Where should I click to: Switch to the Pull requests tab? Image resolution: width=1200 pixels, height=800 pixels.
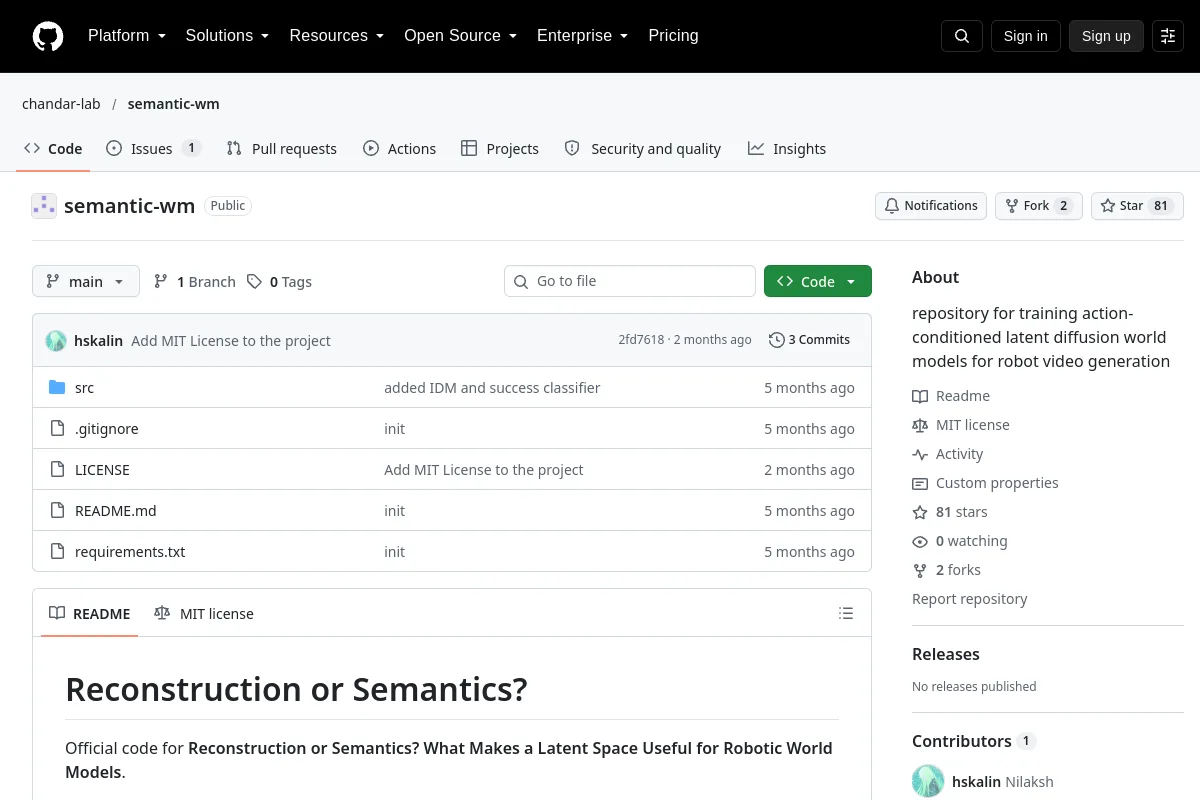click(282, 149)
